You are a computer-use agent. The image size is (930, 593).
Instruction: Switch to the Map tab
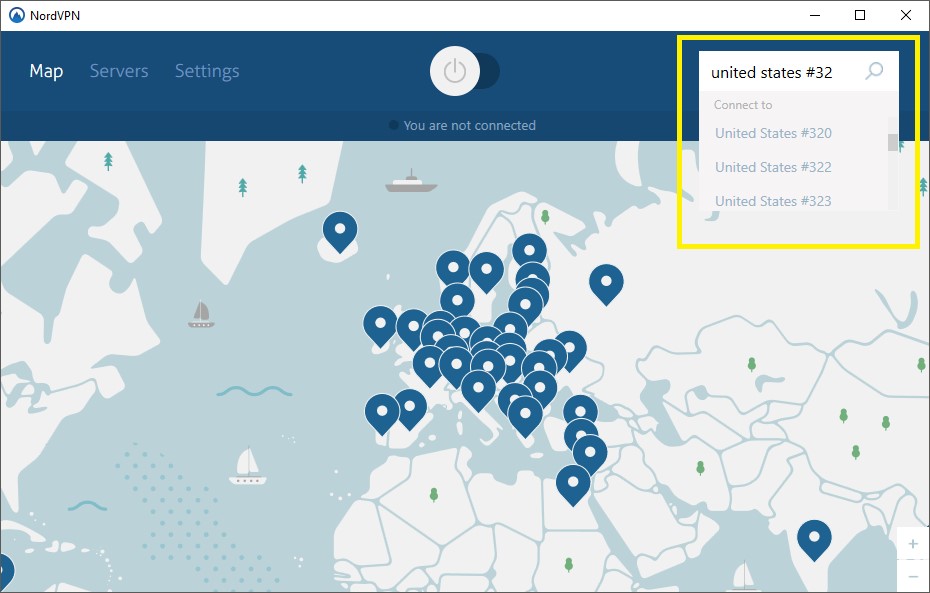pos(46,71)
